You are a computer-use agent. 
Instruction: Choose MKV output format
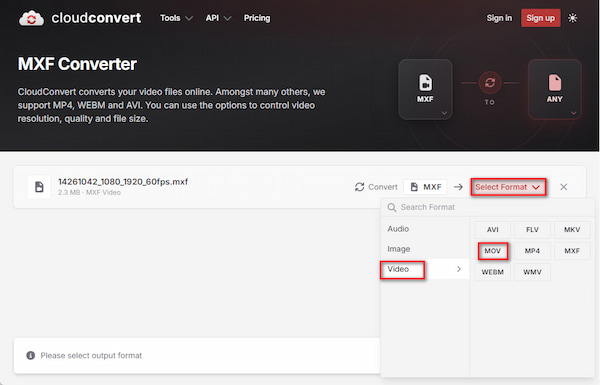(572, 230)
